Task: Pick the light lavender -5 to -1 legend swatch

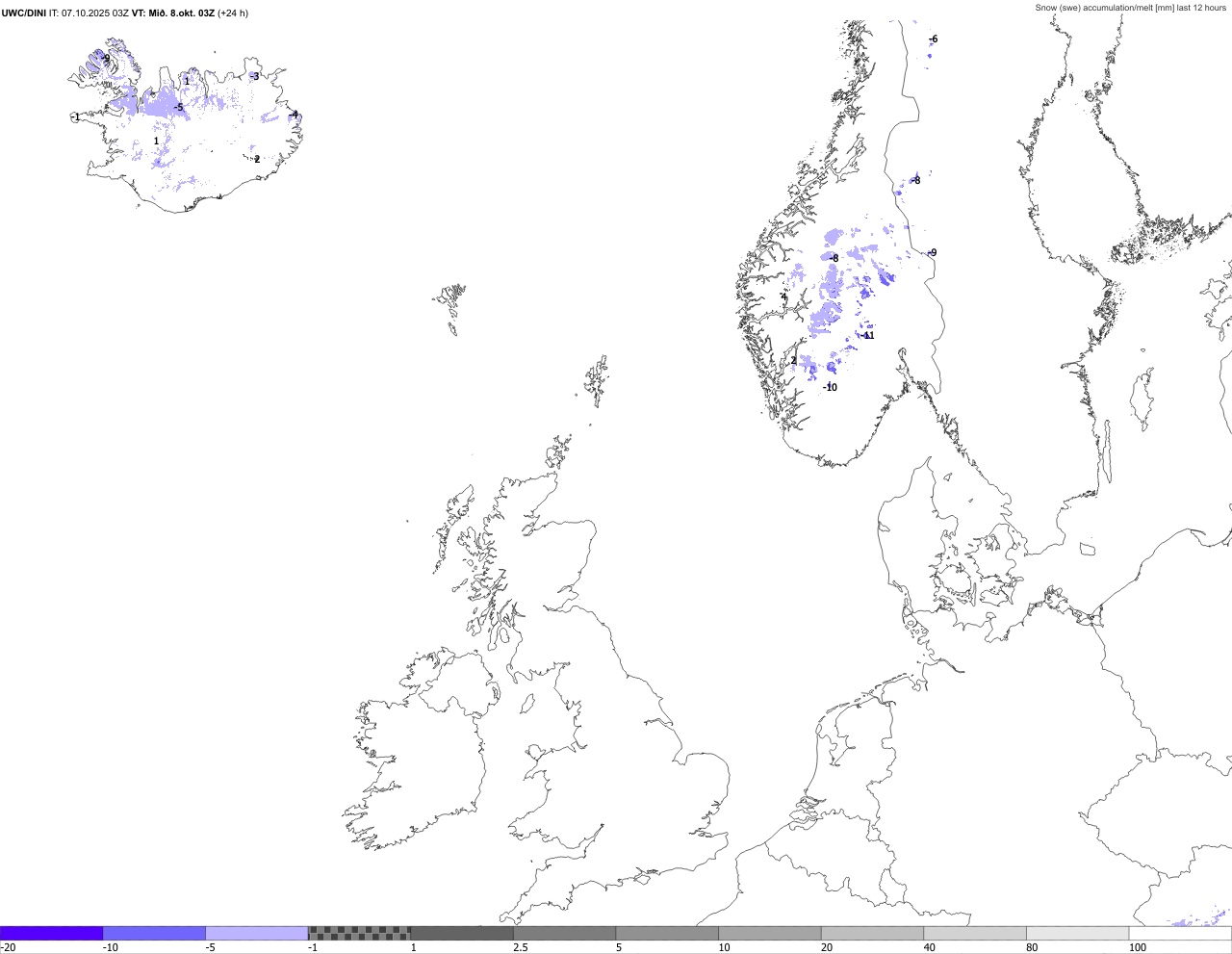Action: [257, 933]
